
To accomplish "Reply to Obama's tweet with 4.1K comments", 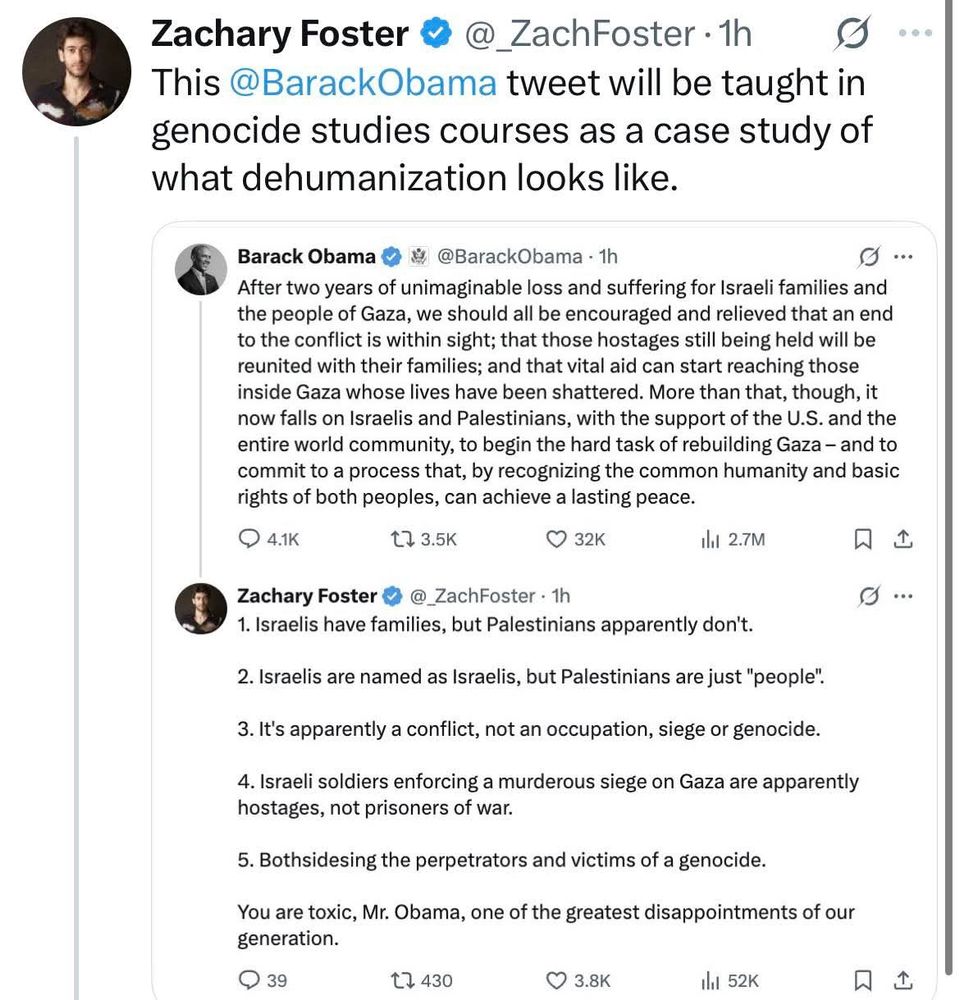I will point(250,539).
